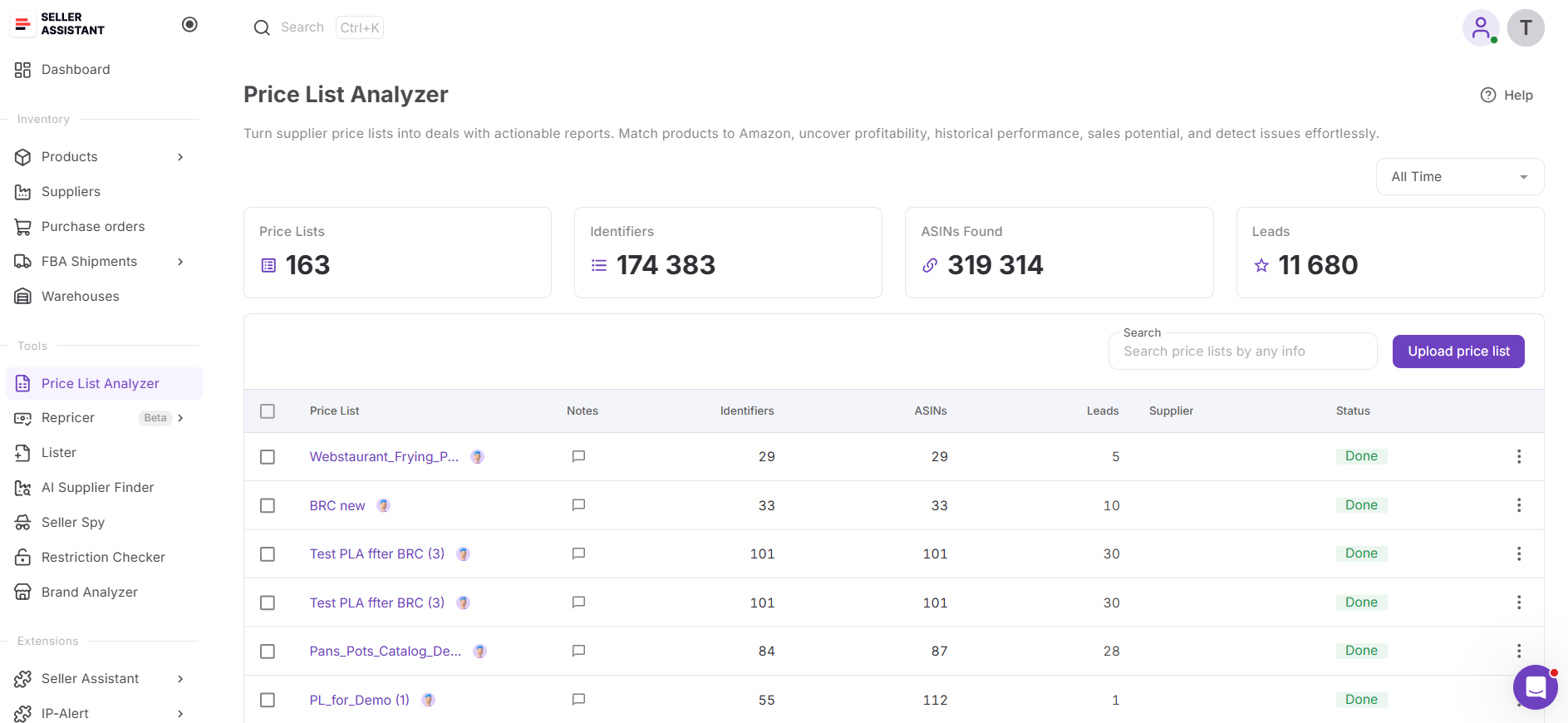Open Restriction Checker tool
Viewport: 1568px width, 723px height.
pyautogui.click(x=103, y=558)
